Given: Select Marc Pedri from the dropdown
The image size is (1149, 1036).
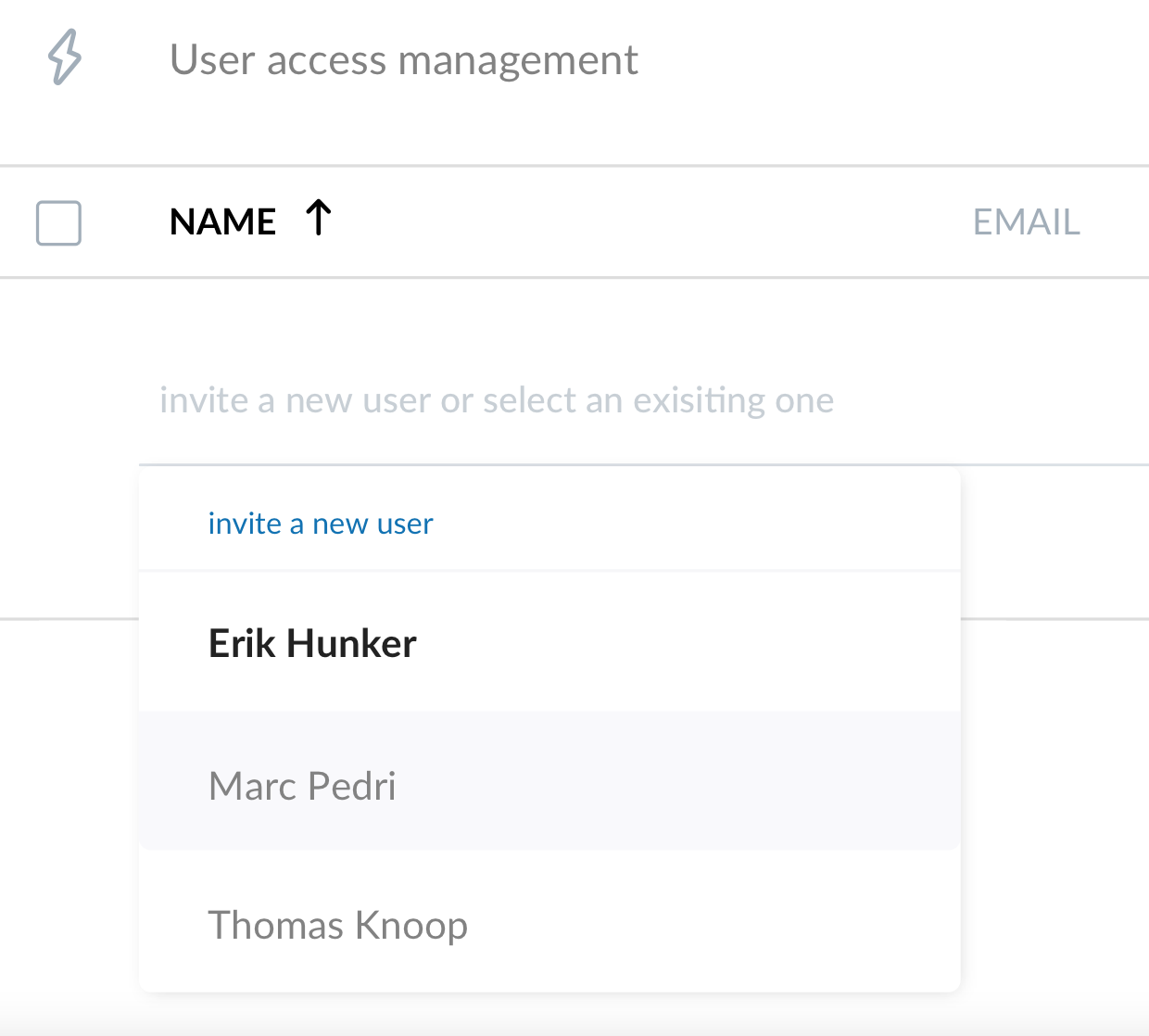Looking at the screenshot, I should [549, 781].
